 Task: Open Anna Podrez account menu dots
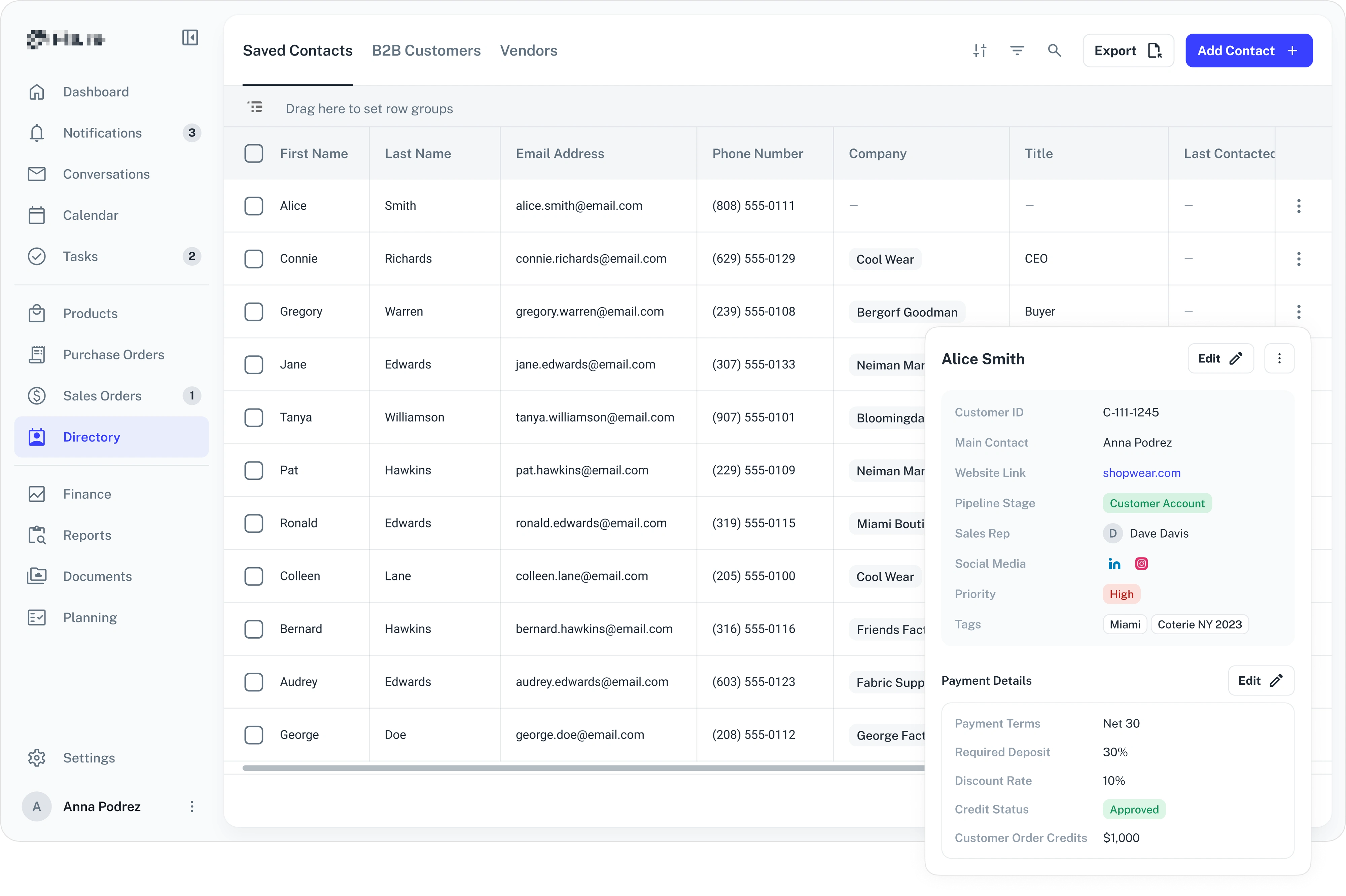point(191,806)
